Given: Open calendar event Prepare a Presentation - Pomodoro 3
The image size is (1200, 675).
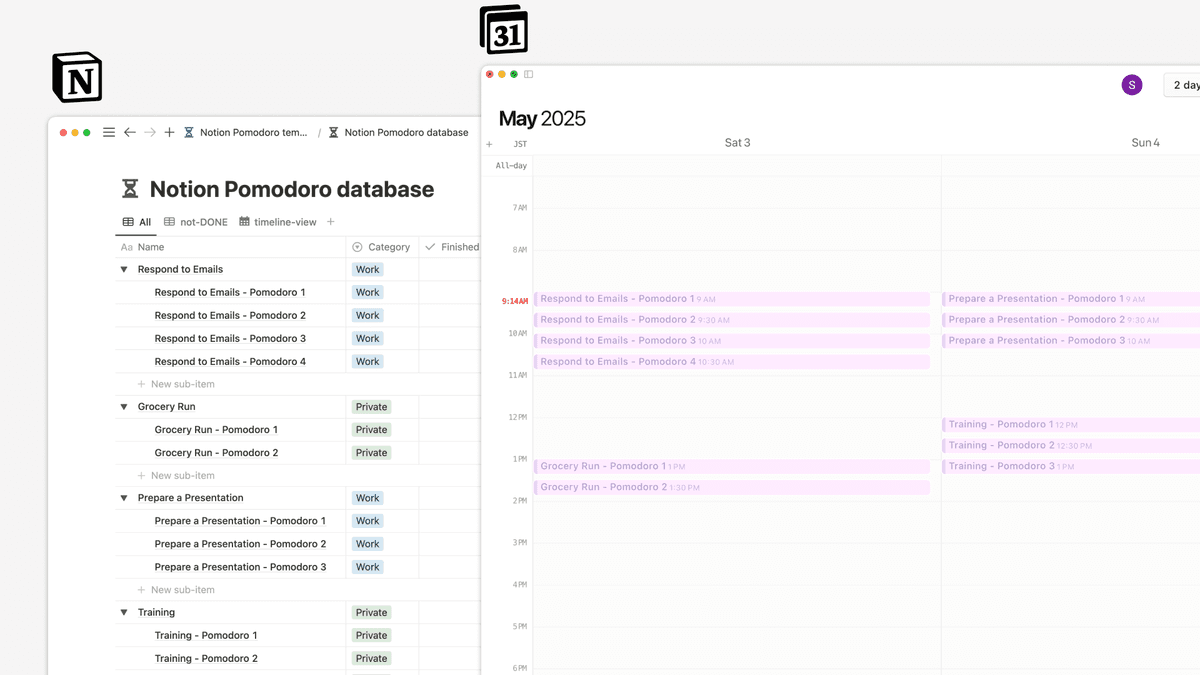Looking at the screenshot, I should [1071, 341].
